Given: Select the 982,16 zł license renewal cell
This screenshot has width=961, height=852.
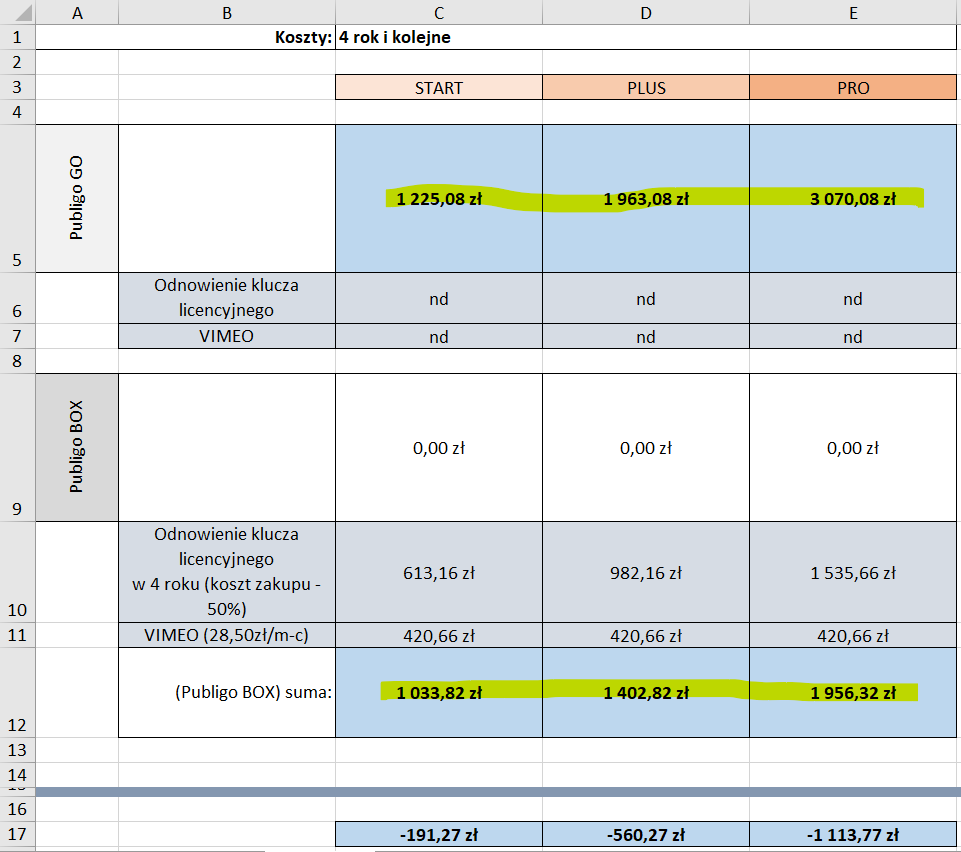Looking at the screenshot, I should click(x=646, y=573).
